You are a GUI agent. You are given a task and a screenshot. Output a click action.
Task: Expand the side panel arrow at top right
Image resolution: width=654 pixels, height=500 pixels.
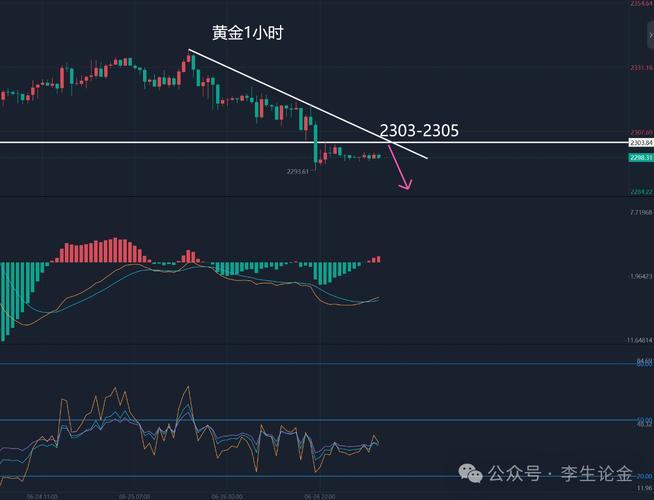(651, 35)
